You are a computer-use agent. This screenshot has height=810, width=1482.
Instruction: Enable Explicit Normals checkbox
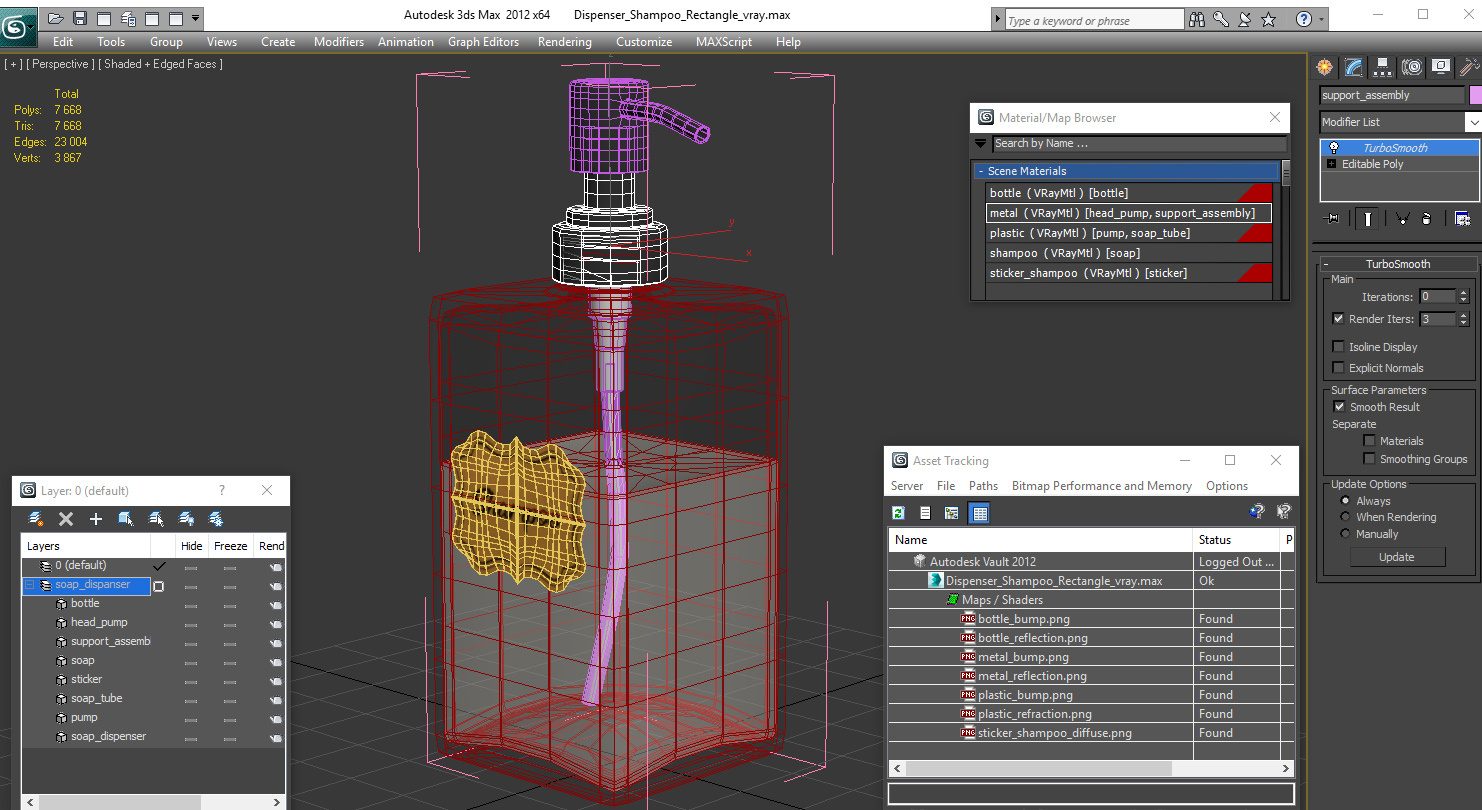[1338, 368]
